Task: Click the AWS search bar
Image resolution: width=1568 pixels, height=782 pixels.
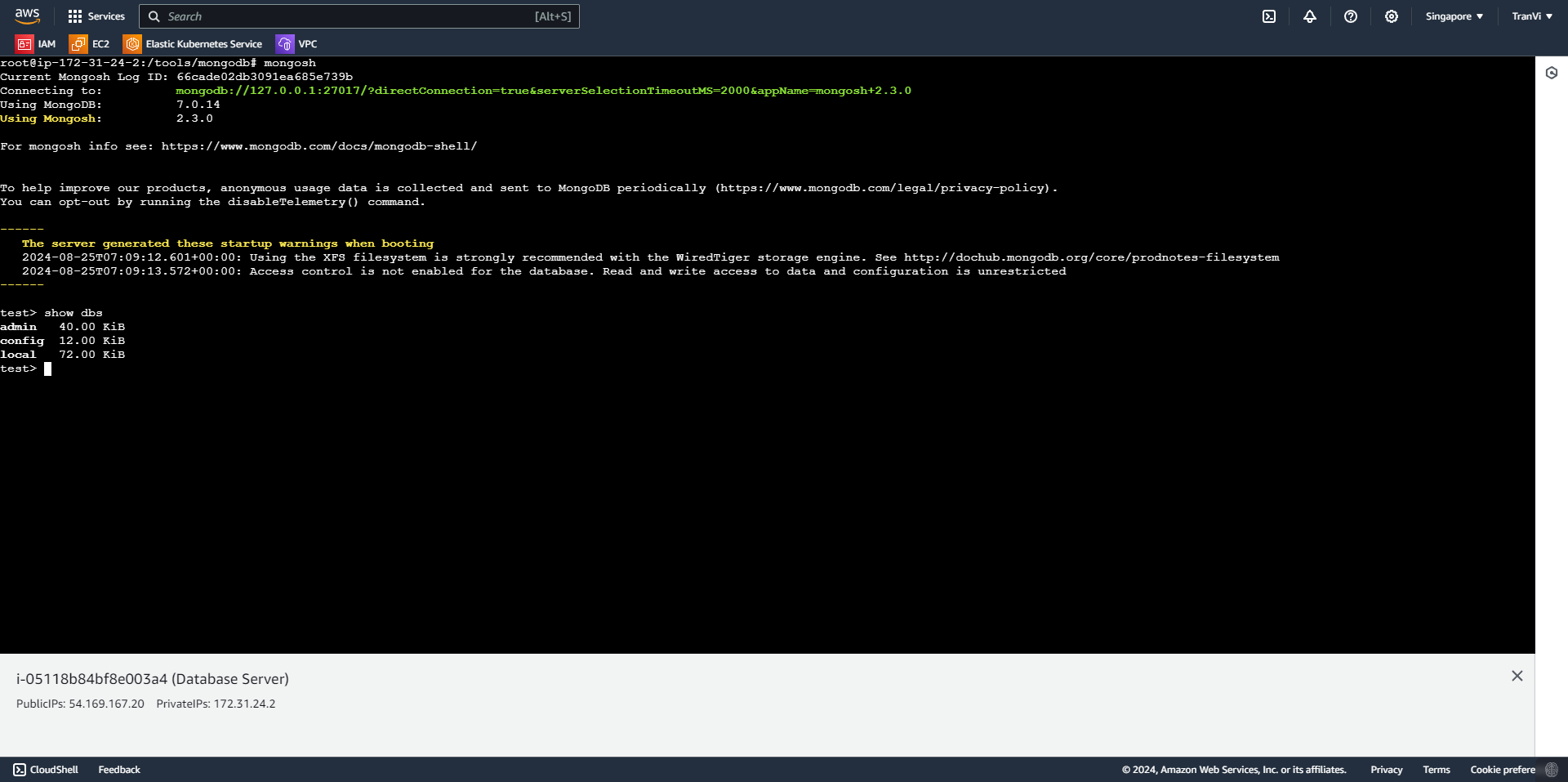Action: coord(359,16)
